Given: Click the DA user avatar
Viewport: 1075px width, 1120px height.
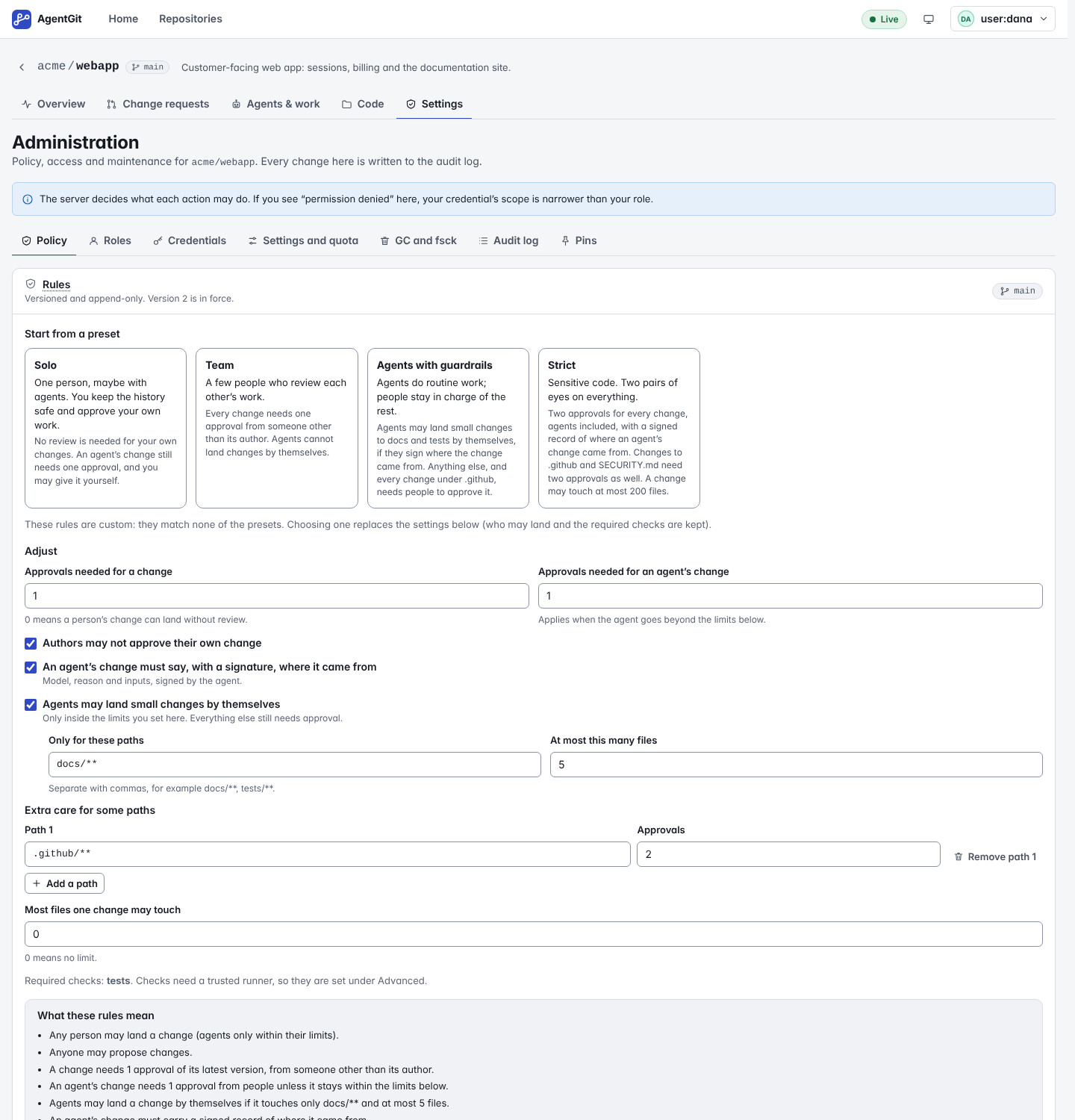Looking at the screenshot, I should [966, 19].
